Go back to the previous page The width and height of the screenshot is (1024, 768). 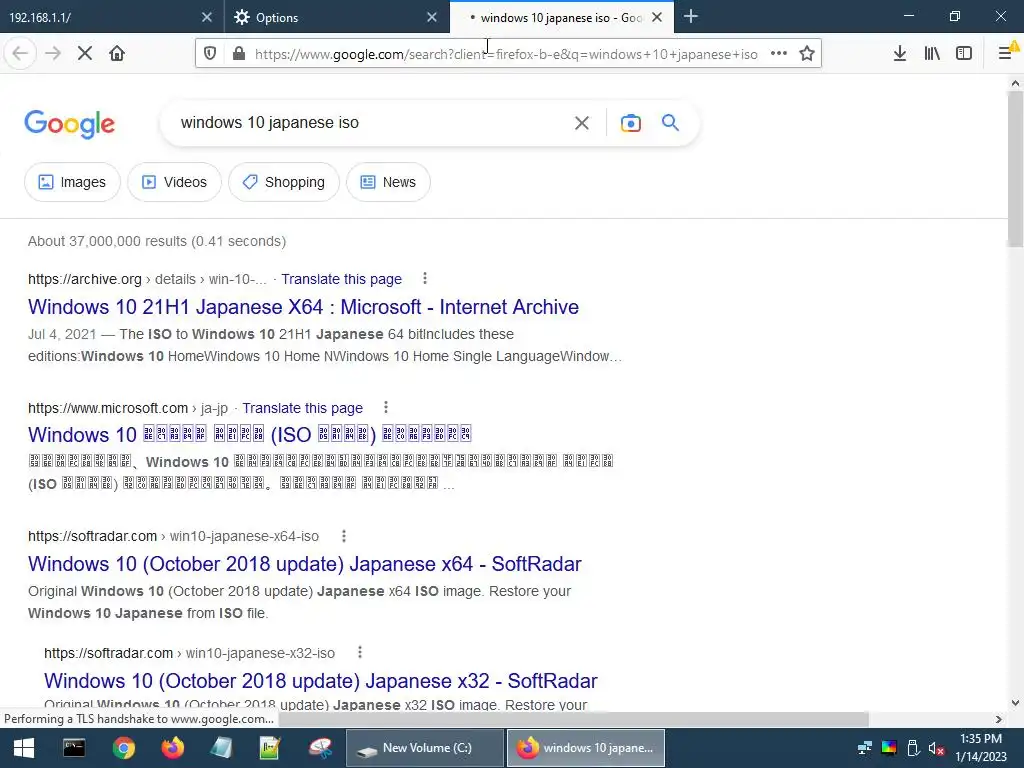pyautogui.click(x=20, y=54)
